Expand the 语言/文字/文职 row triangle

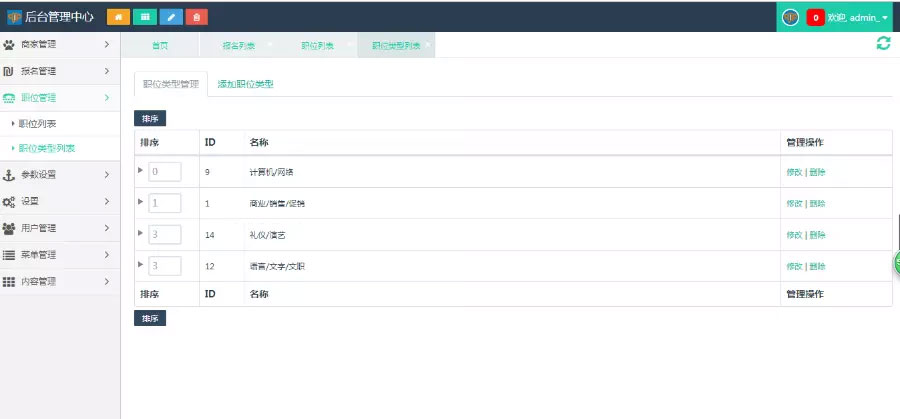coord(141,264)
